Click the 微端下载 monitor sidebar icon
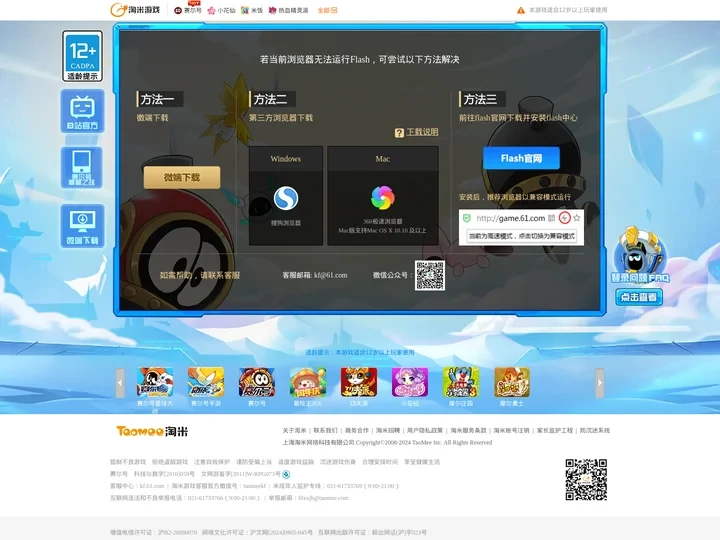 click(82, 226)
